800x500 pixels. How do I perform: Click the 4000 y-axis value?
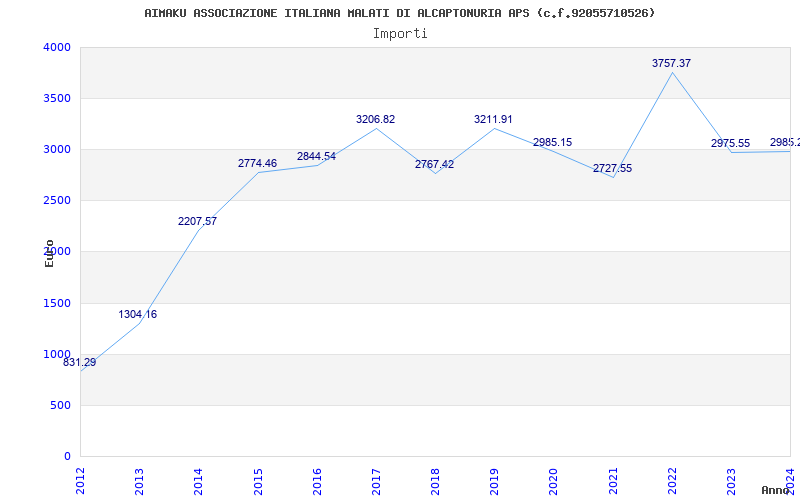[57, 47]
